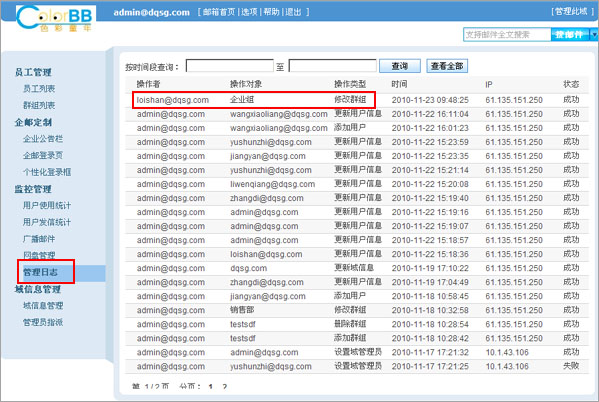Open 企业公告栏 in the sidebar
Image resolution: width=599 pixels, height=402 pixels.
tap(43, 139)
